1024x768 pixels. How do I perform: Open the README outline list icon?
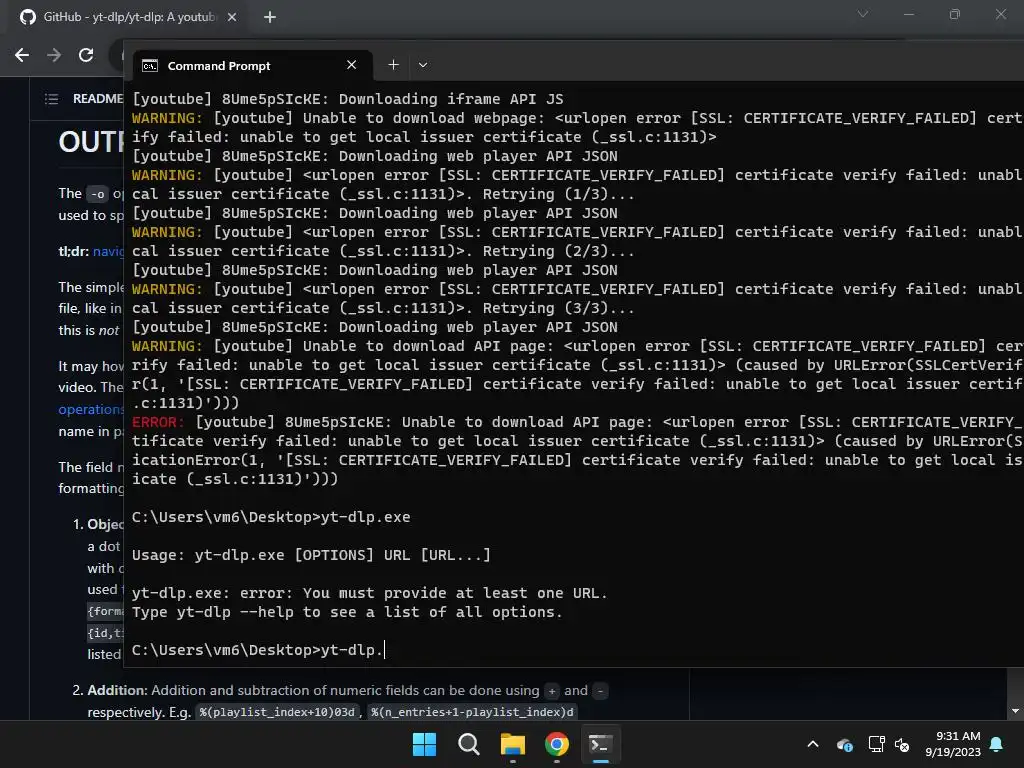[x=51, y=99]
